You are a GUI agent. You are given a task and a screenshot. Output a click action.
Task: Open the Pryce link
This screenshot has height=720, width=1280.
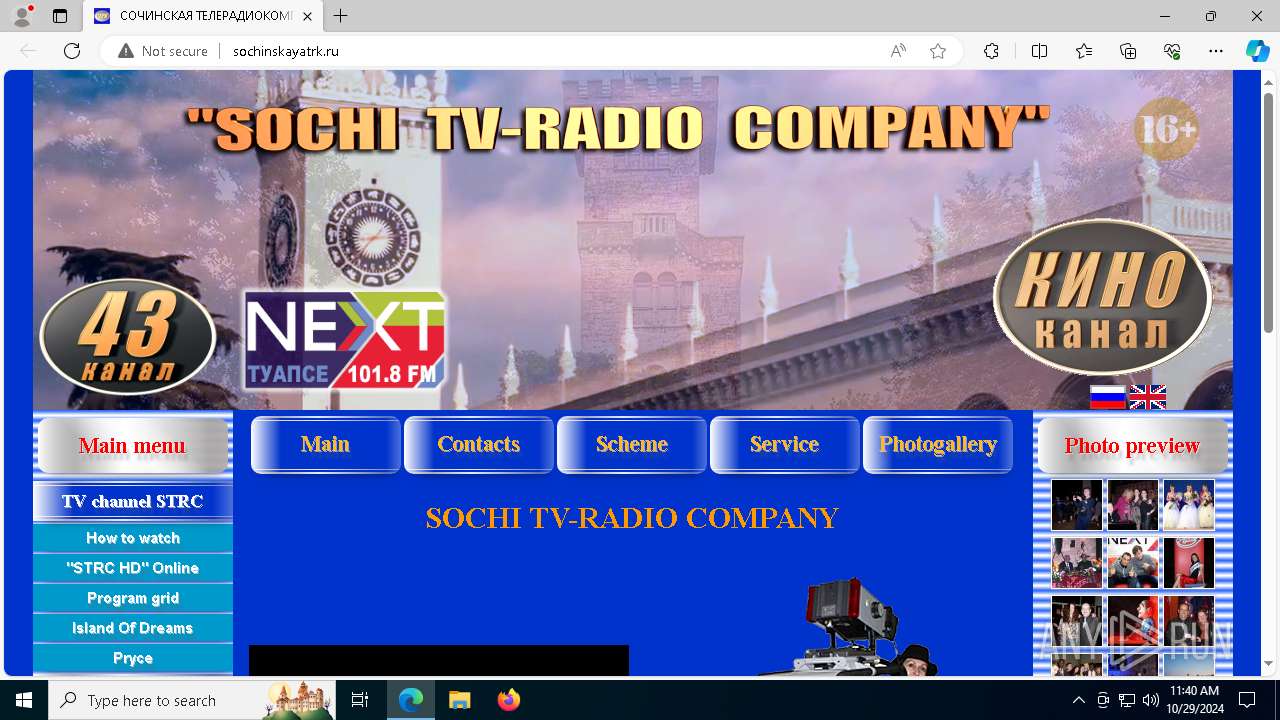[133, 658]
